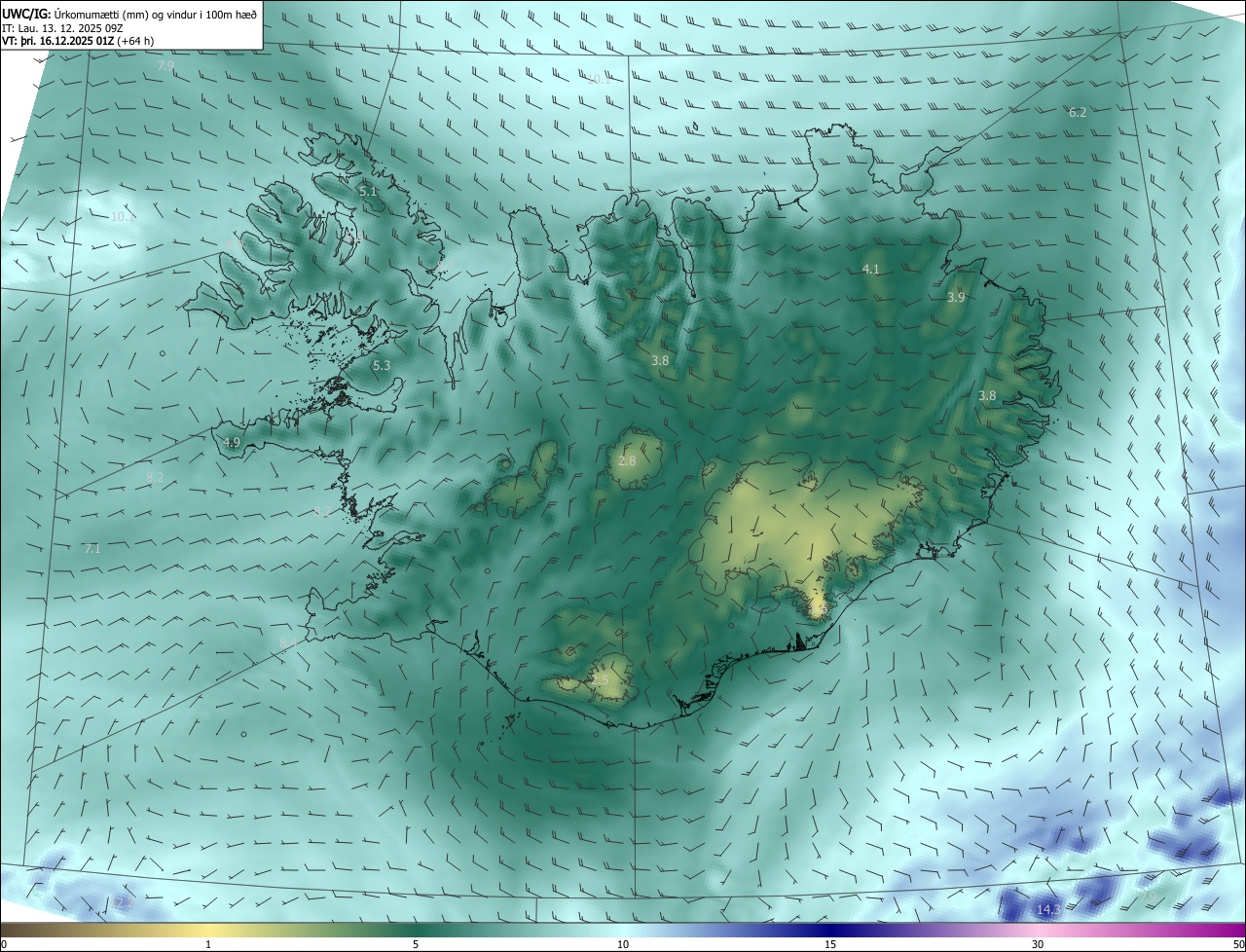
Task: Select the 5 tick on the color scale
Action: pos(416,944)
